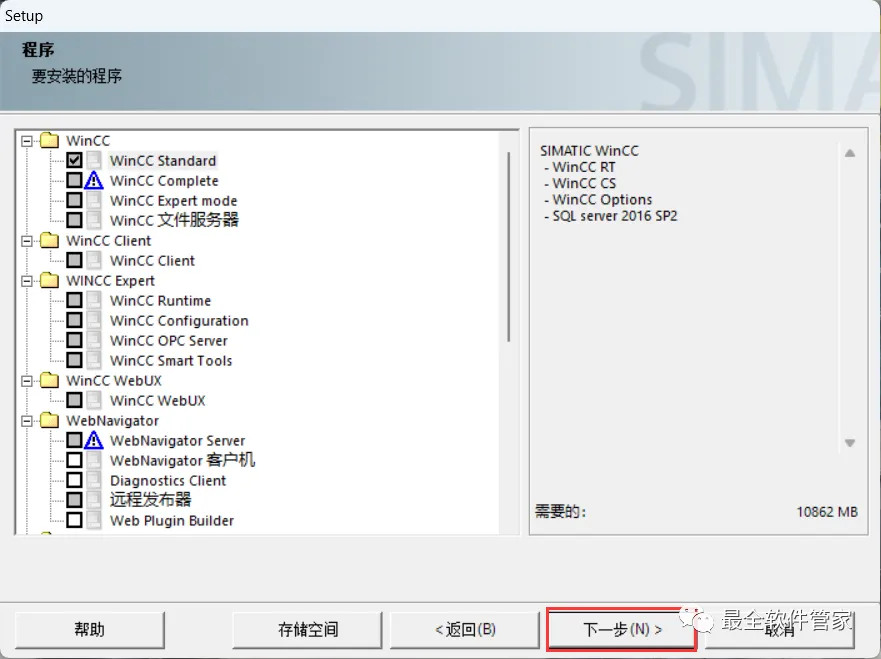Check the WinCC Smart Tools checkbox
The image size is (881, 659).
click(74, 360)
